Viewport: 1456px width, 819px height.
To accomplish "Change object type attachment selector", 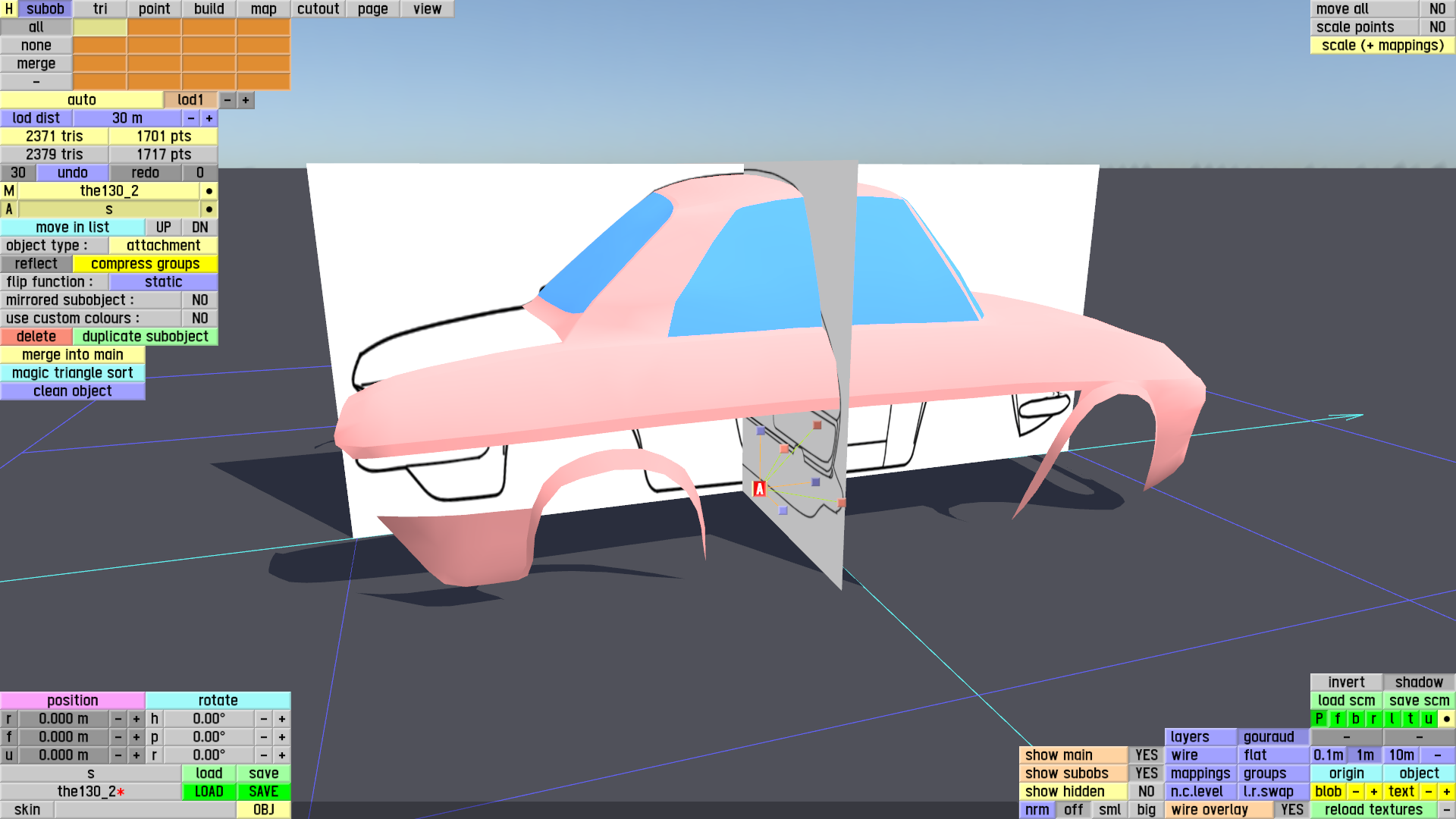I will [x=163, y=246].
